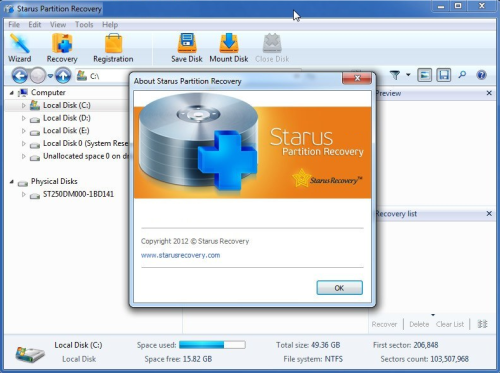Select the Save Disk icon
Screen dimensions: 500x373
pos(187,48)
